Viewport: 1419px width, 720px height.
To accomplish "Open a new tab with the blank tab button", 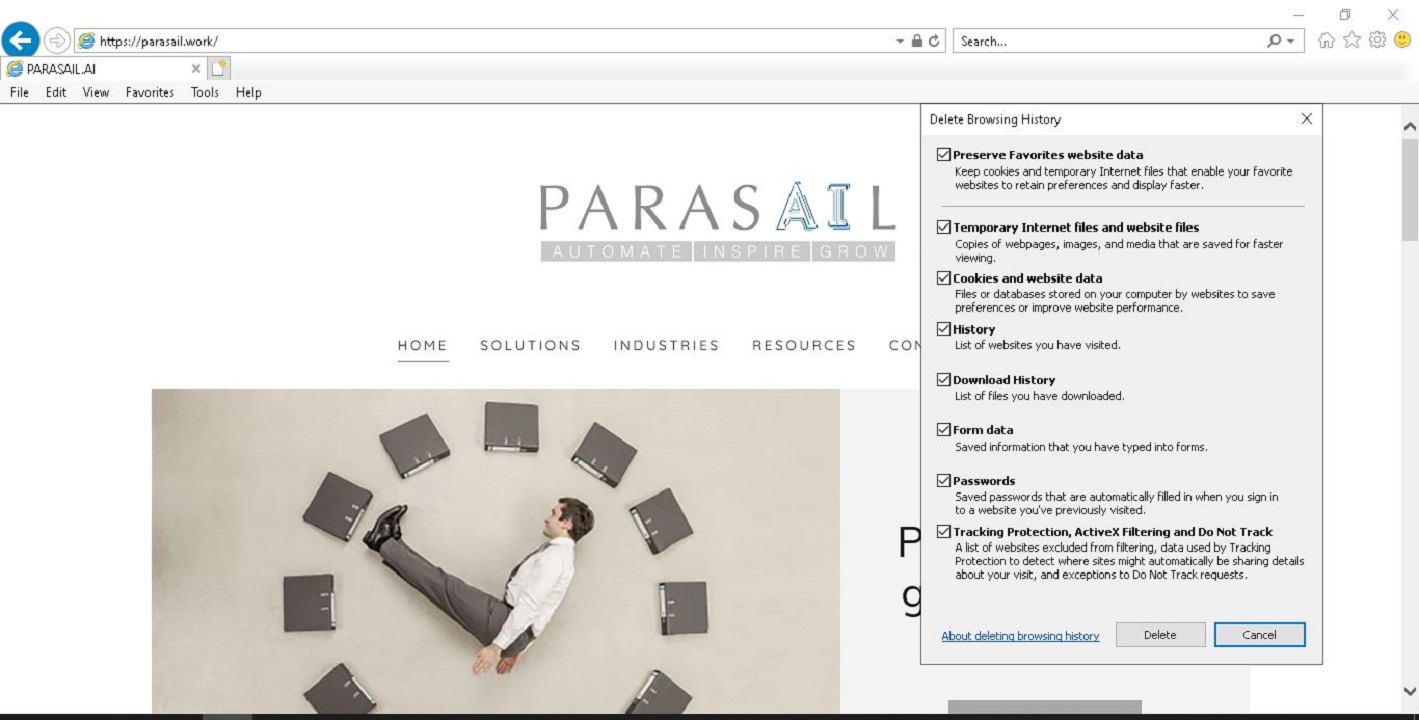I will pyautogui.click(x=219, y=68).
